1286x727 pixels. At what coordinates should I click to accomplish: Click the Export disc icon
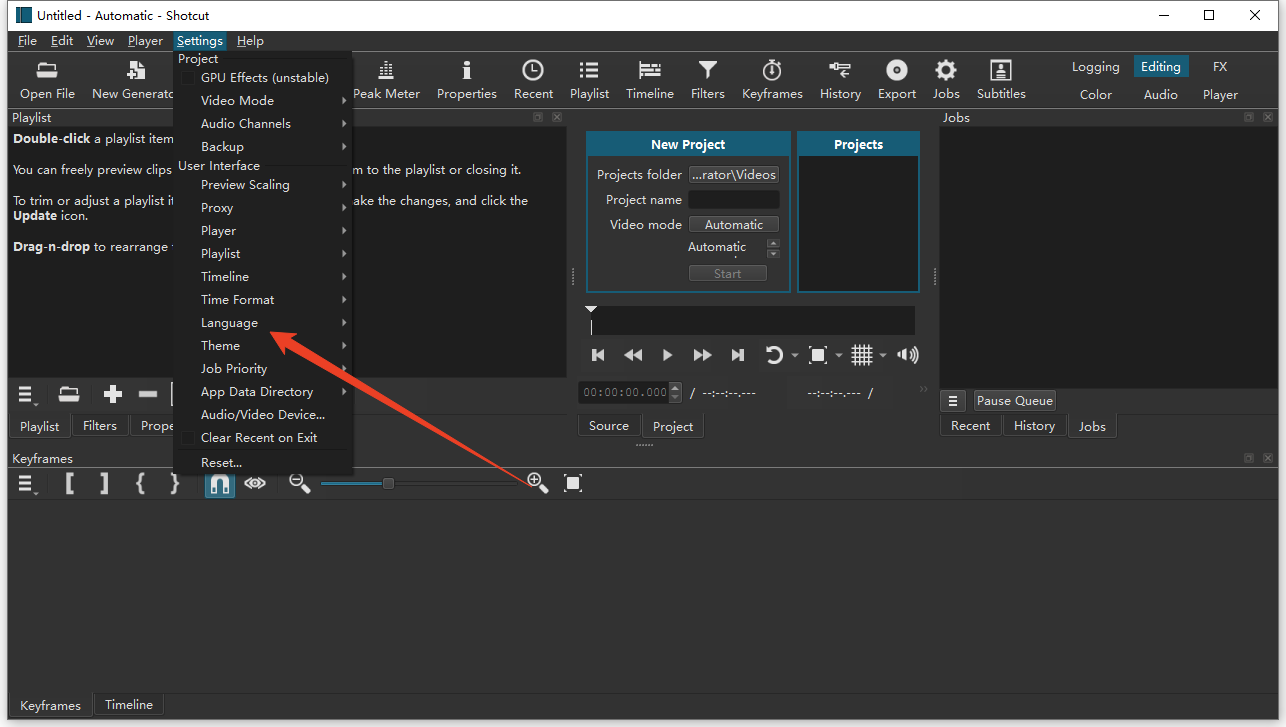tap(897, 80)
